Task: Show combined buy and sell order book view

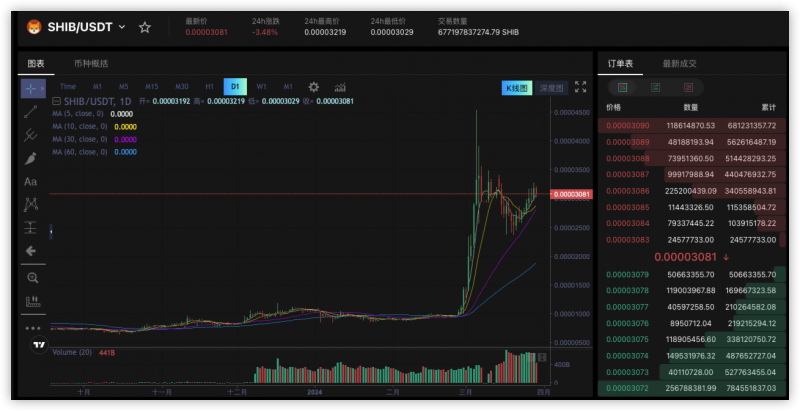Action: [x=622, y=88]
